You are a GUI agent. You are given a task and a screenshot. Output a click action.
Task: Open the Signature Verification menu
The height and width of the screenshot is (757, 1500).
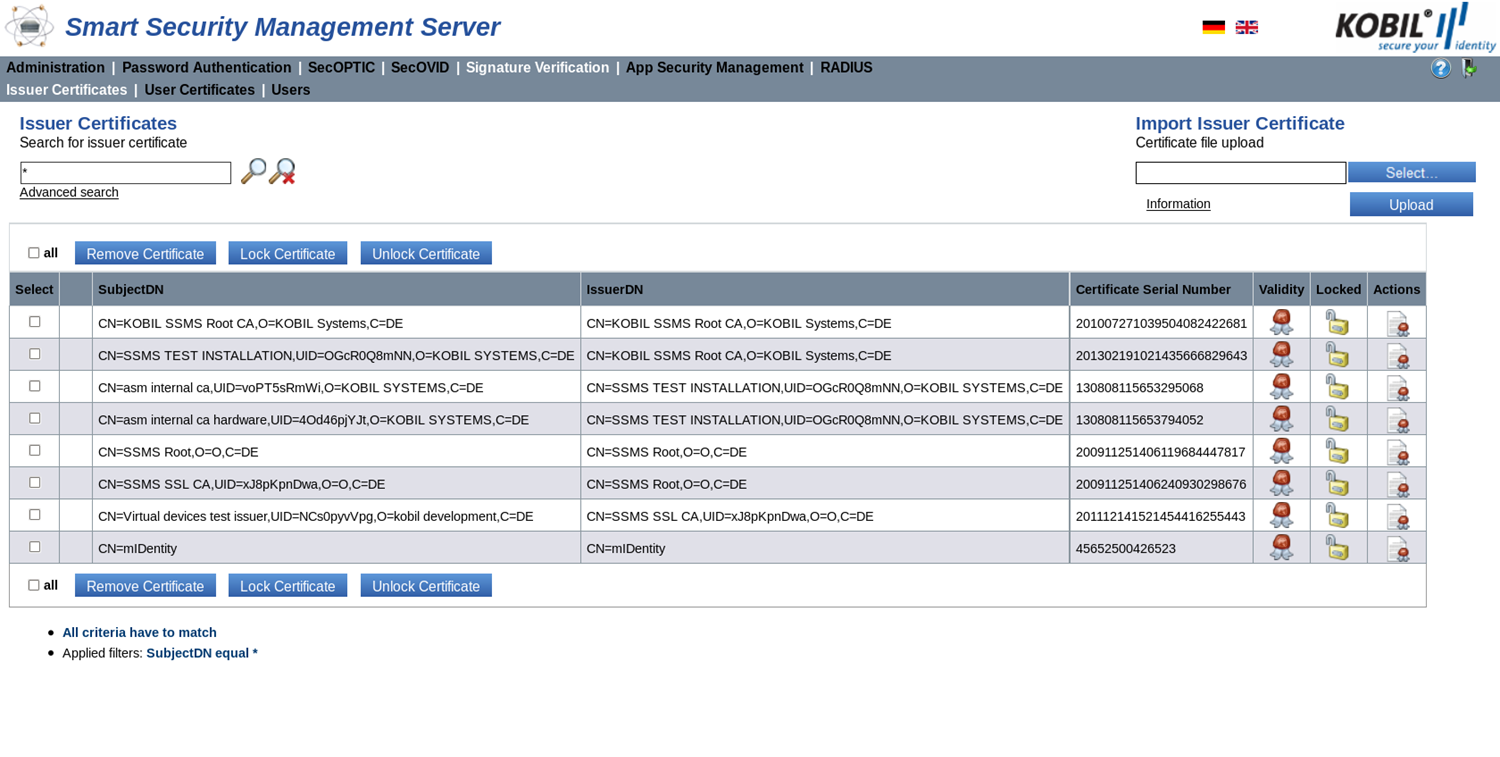click(537, 68)
